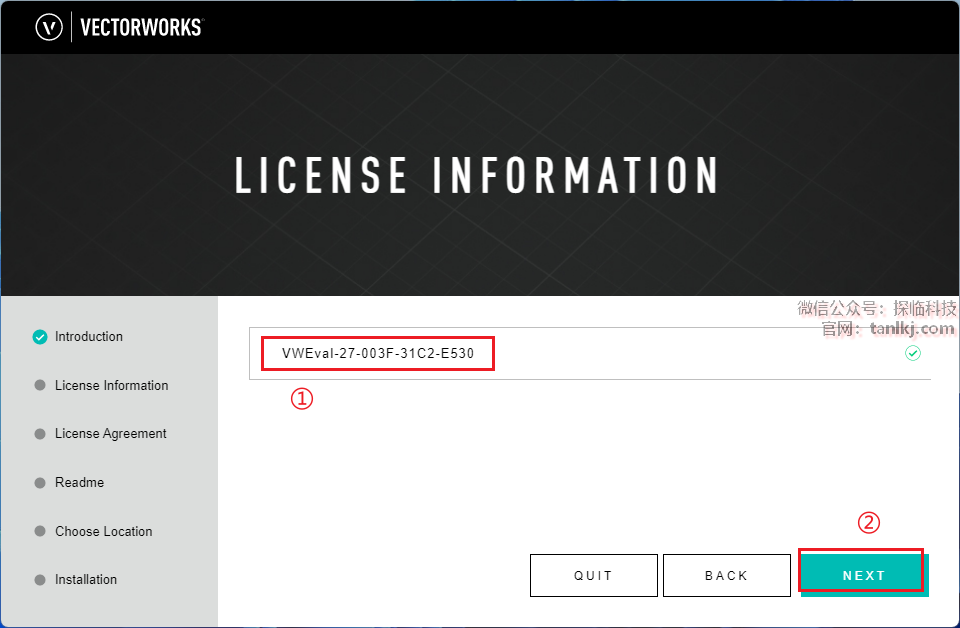The width and height of the screenshot is (960, 628).
Task: Select the Introduction step label
Action: (89, 337)
